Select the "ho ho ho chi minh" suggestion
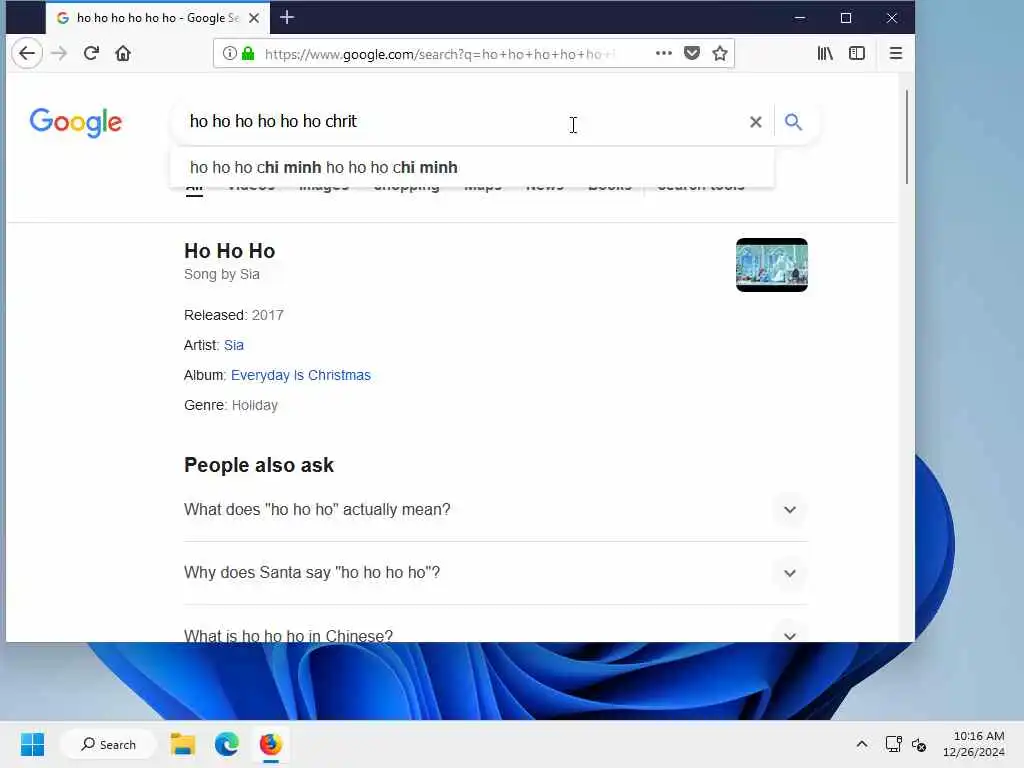This screenshot has height=768, width=1024. pyautogui.click(x=472, y=168)
